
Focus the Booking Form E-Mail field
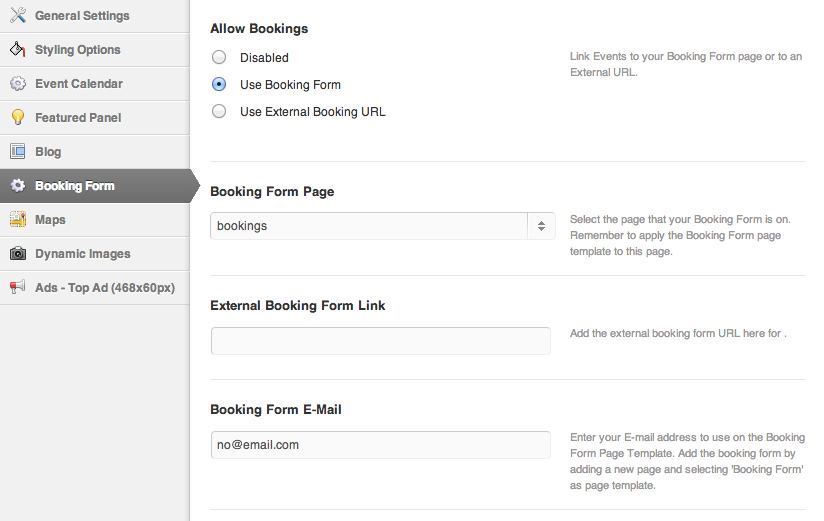click(x=380, y=445)
